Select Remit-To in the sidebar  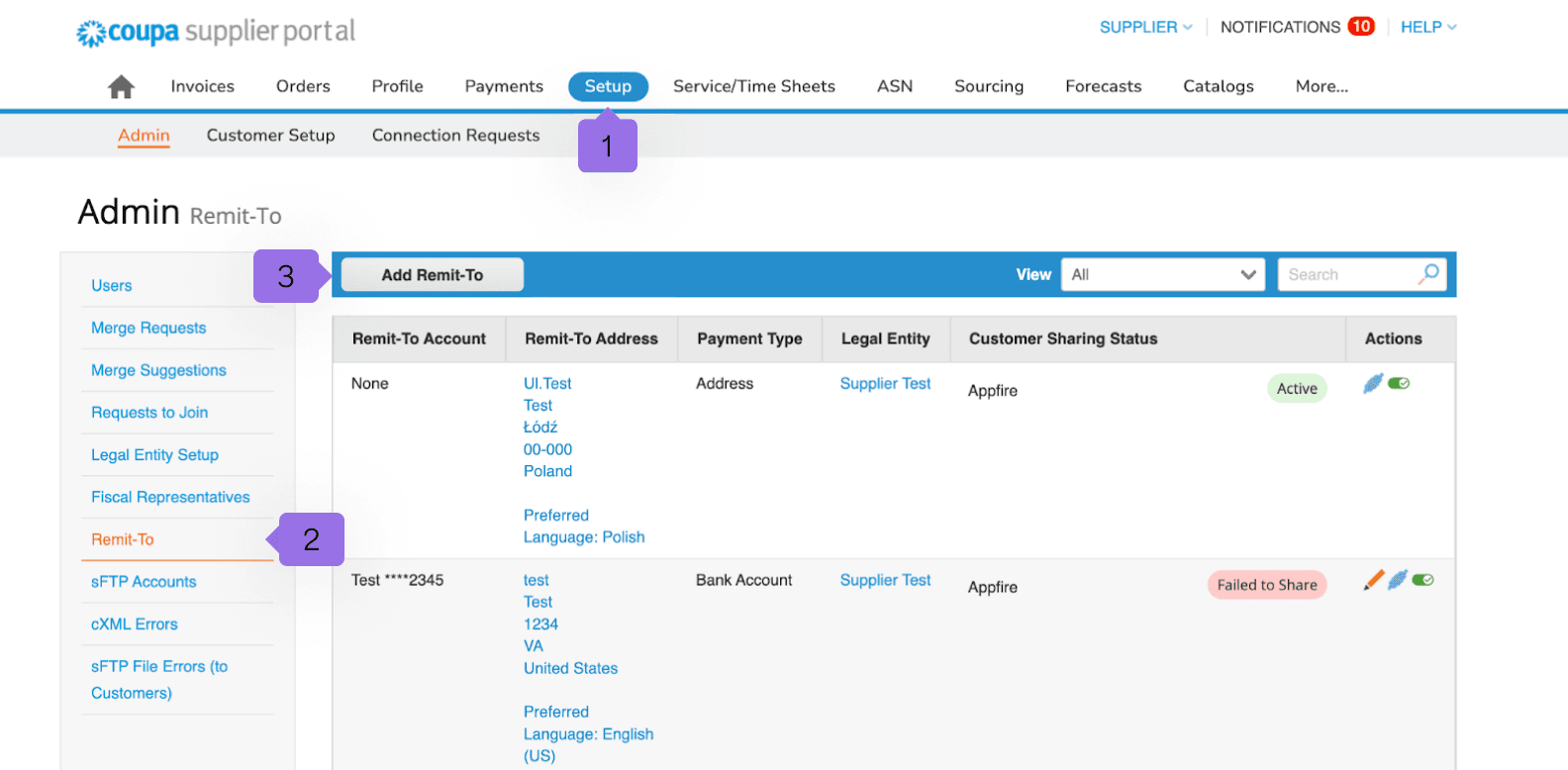pos(123,539)
